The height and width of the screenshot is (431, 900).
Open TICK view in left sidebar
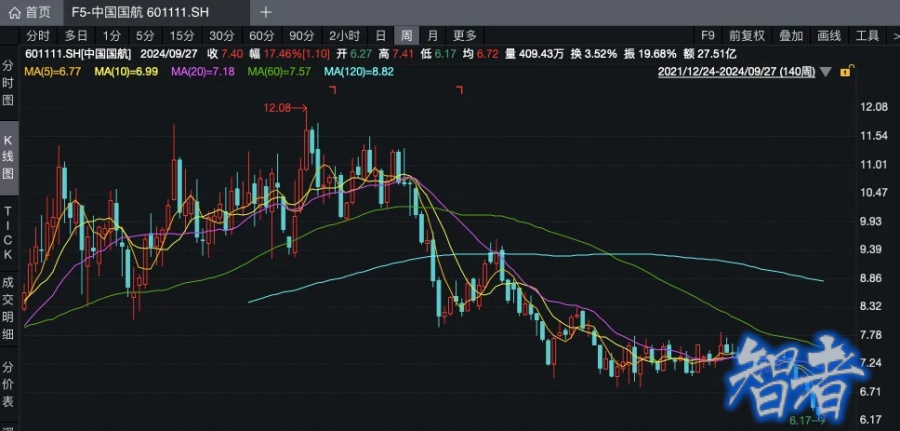pyautogui.click(x=9, y=233)
